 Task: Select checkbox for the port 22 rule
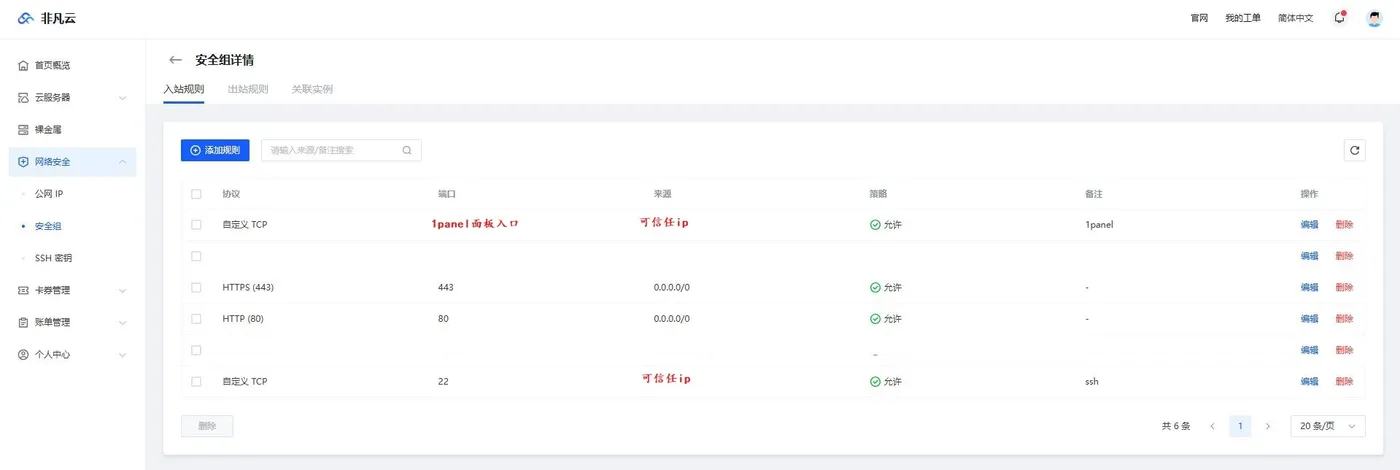tap(196, 381)
